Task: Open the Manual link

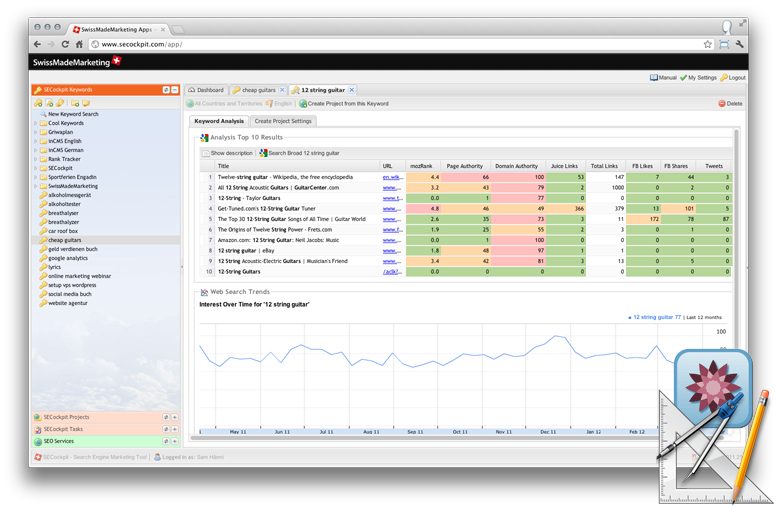Action: pos(663,77)
